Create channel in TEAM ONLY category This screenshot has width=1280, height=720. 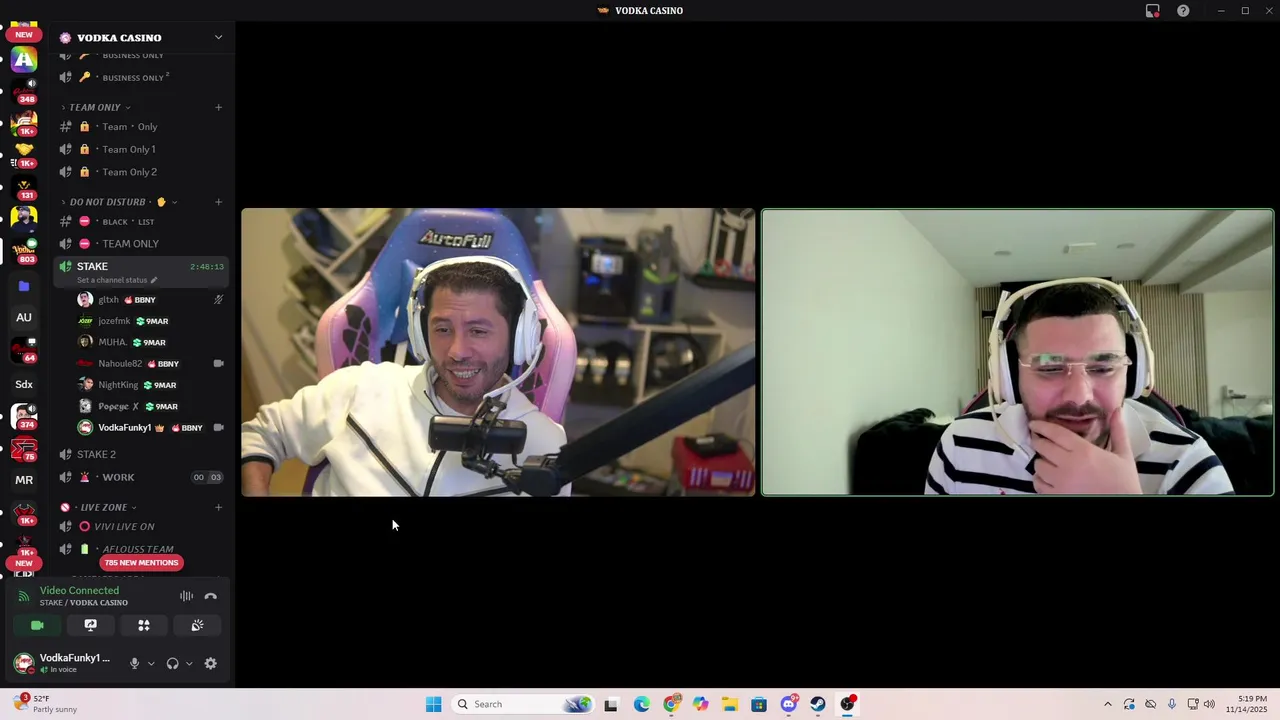click(218, 107)
